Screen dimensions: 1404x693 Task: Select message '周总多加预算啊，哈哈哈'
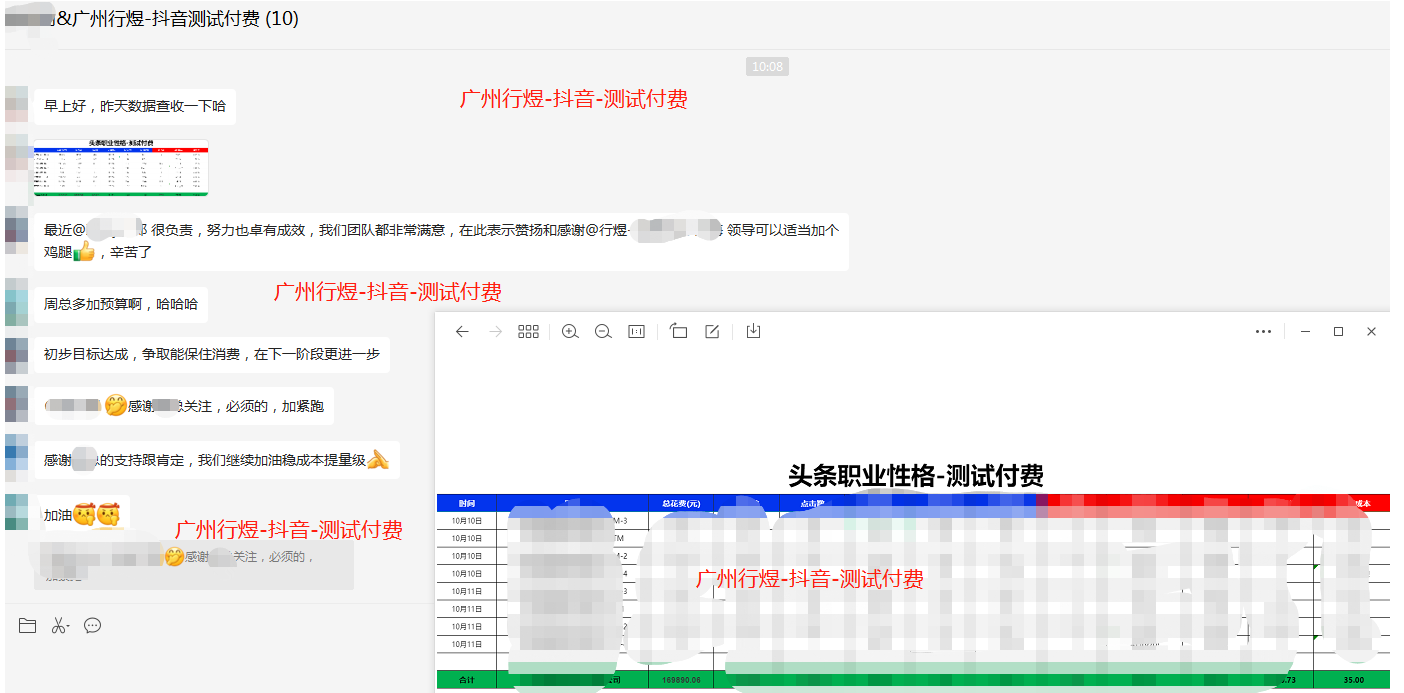tap(121, 304)
